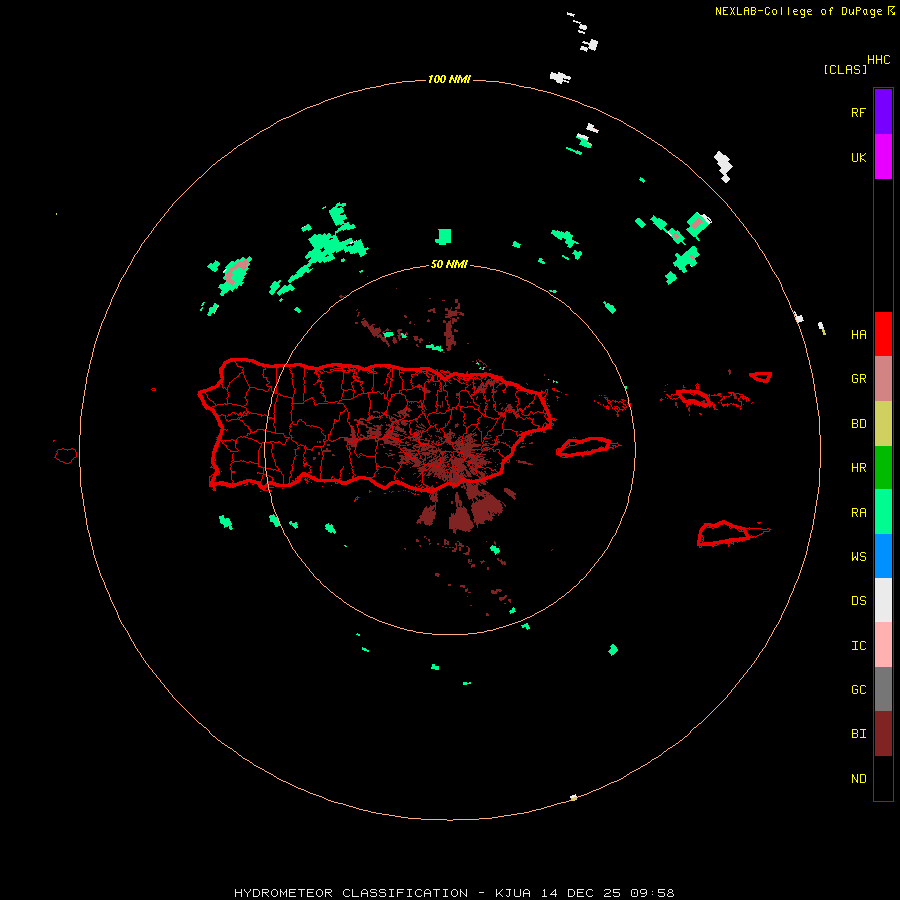Click the WS legend label

(x=859, y=557)
